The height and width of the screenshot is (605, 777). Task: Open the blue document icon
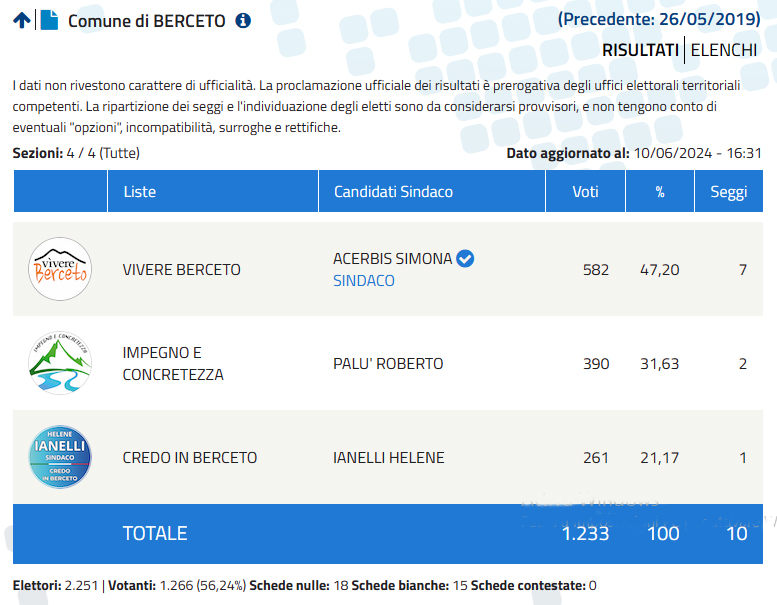tap(49, 20)
